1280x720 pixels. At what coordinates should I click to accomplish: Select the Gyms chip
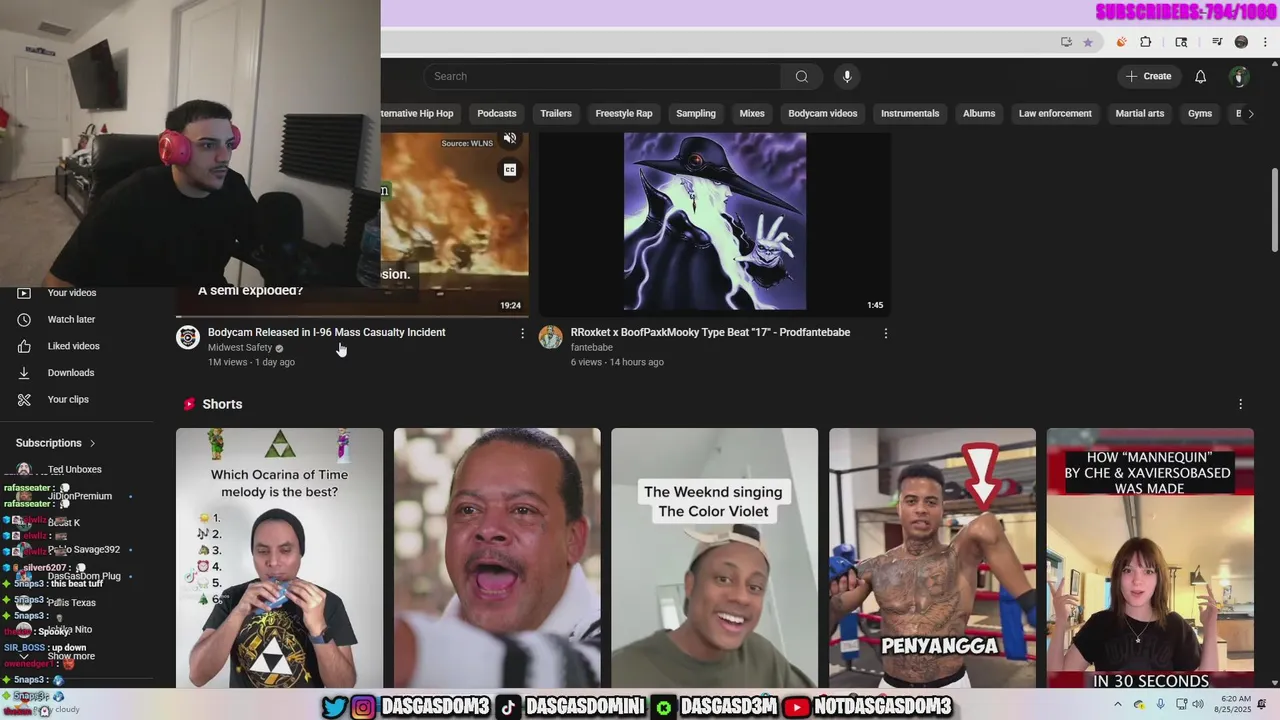coord(1200,113)
